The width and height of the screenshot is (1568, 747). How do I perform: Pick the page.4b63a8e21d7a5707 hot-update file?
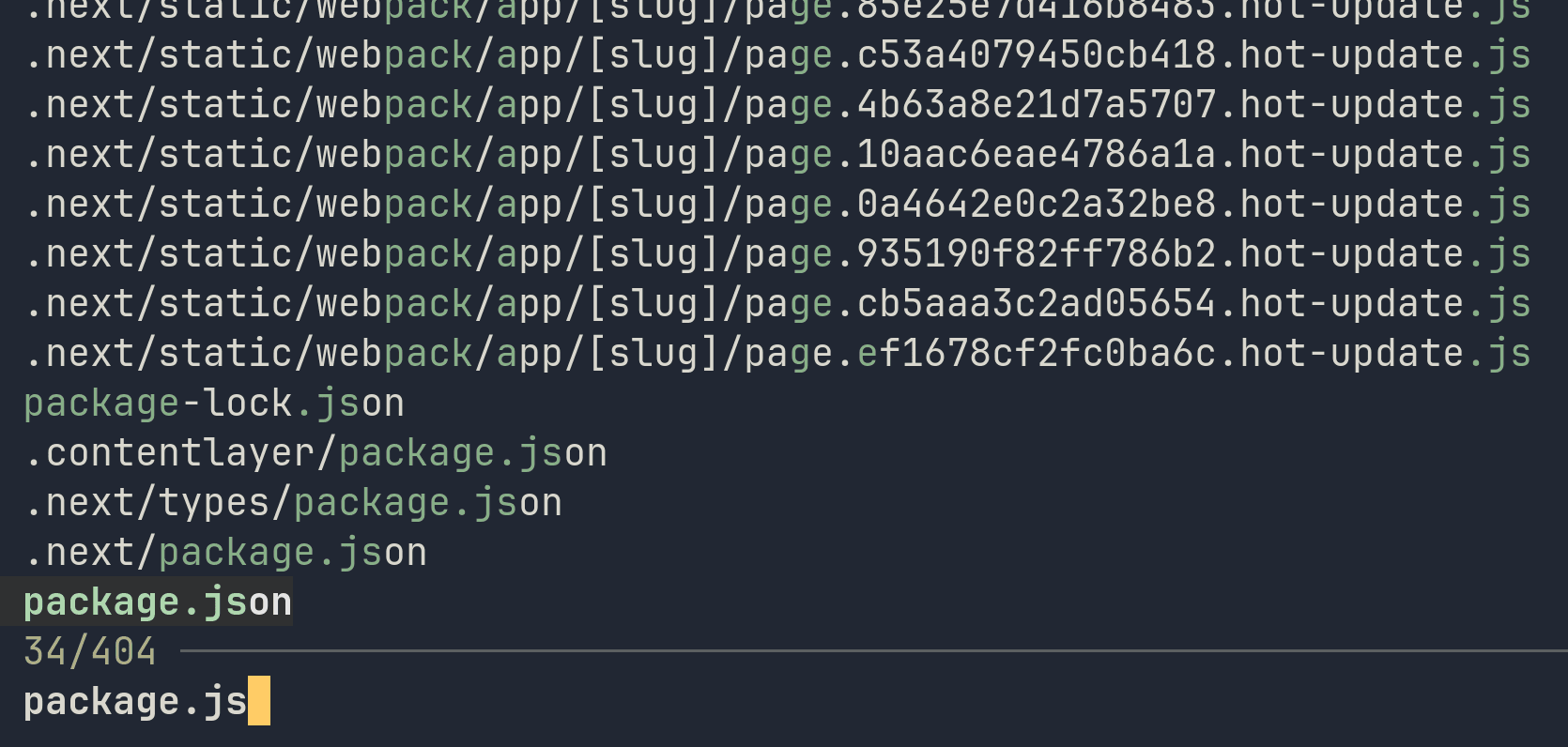(777, 105)
